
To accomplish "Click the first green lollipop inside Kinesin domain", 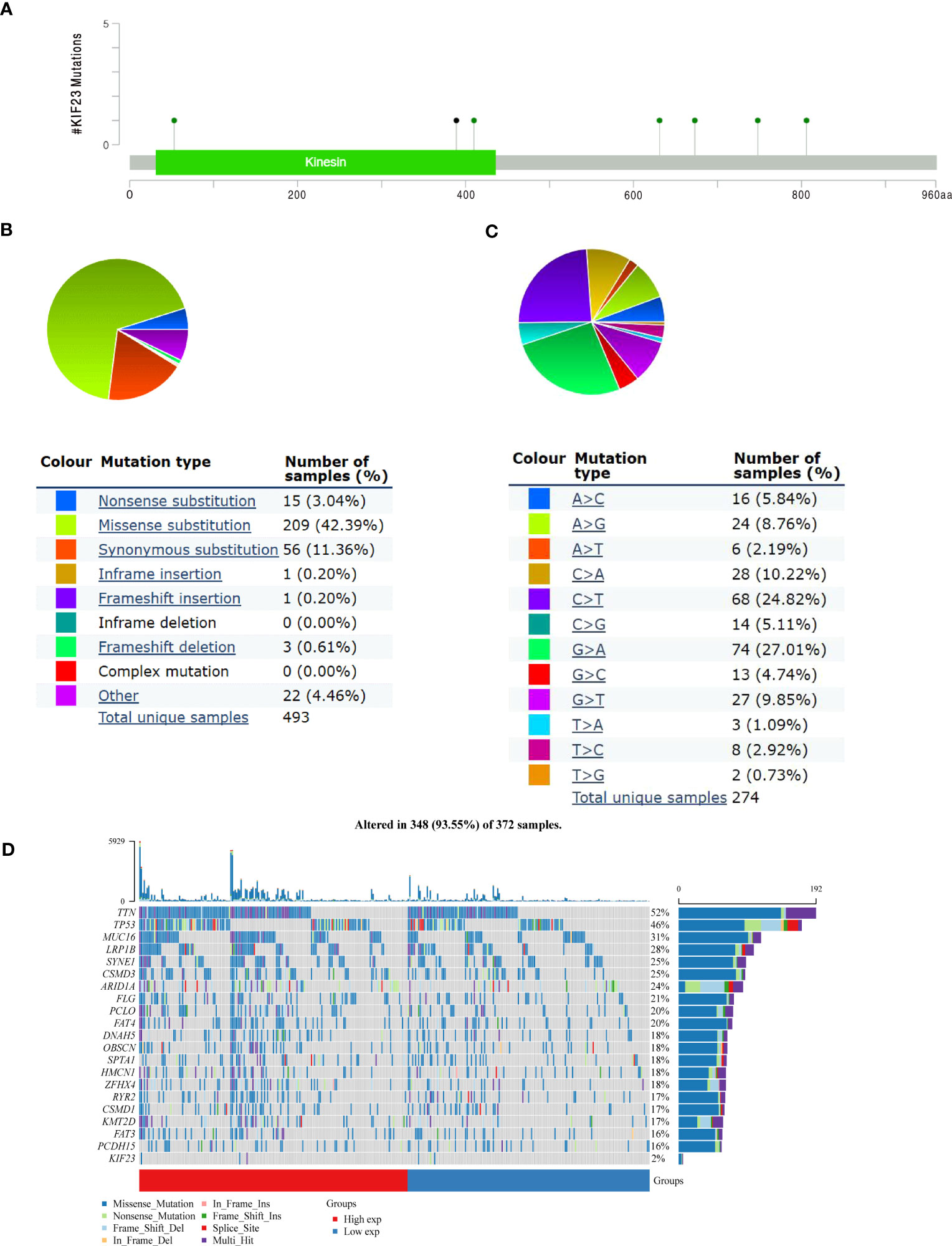I will coord(174,120).
